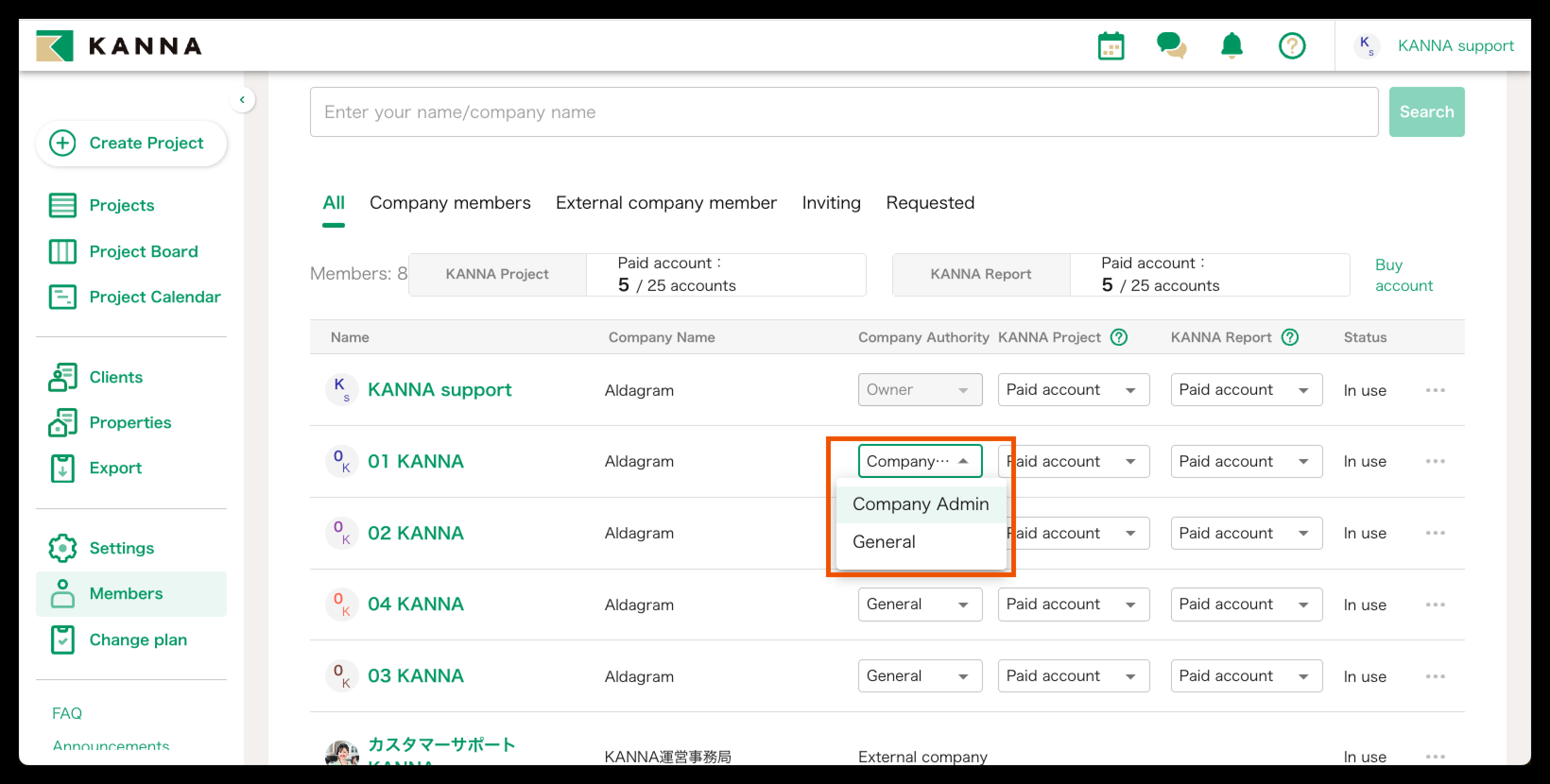Open three-dot menu for KANNA support row
The image size is (1550, 784).
coord(1435,390)
